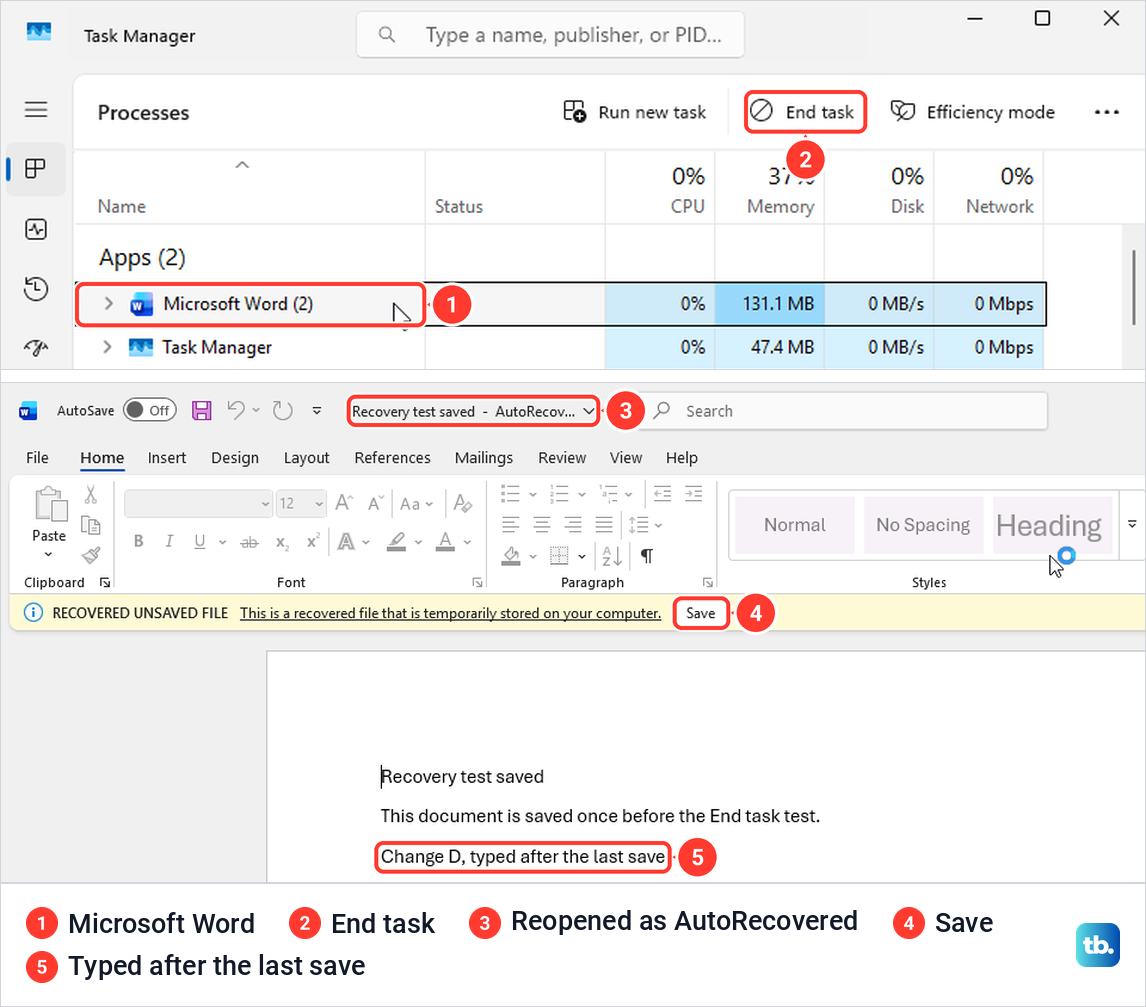The image size is (1146, 1007).
Task: Switch to the Review tab
Action: (562, 457)
